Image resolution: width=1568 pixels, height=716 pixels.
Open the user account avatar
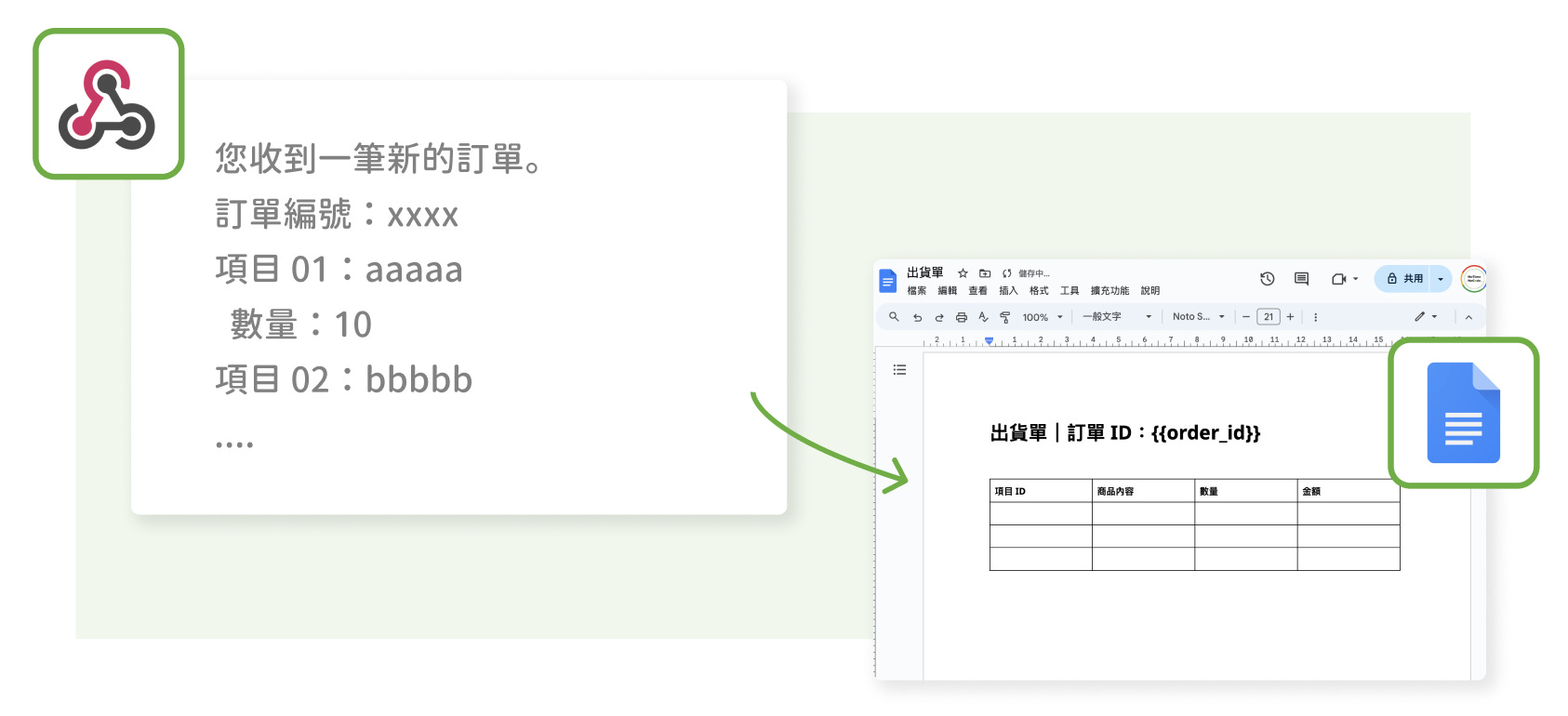pos(1473,279)
